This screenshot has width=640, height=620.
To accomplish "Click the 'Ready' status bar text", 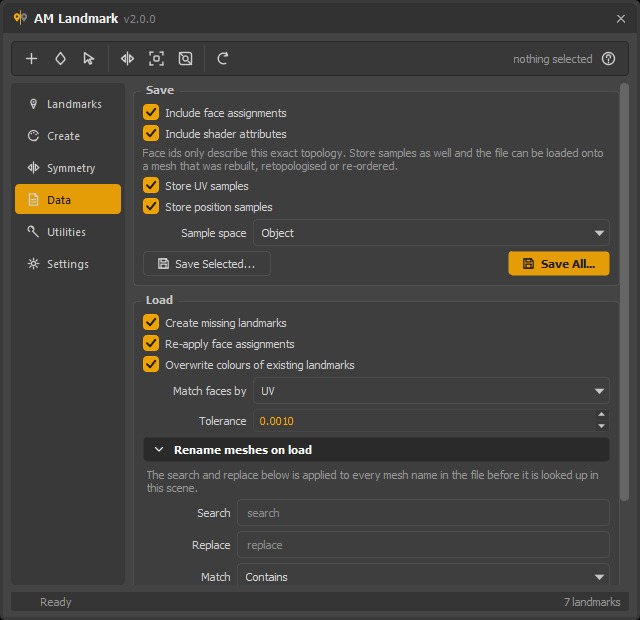I will (56, 602).
